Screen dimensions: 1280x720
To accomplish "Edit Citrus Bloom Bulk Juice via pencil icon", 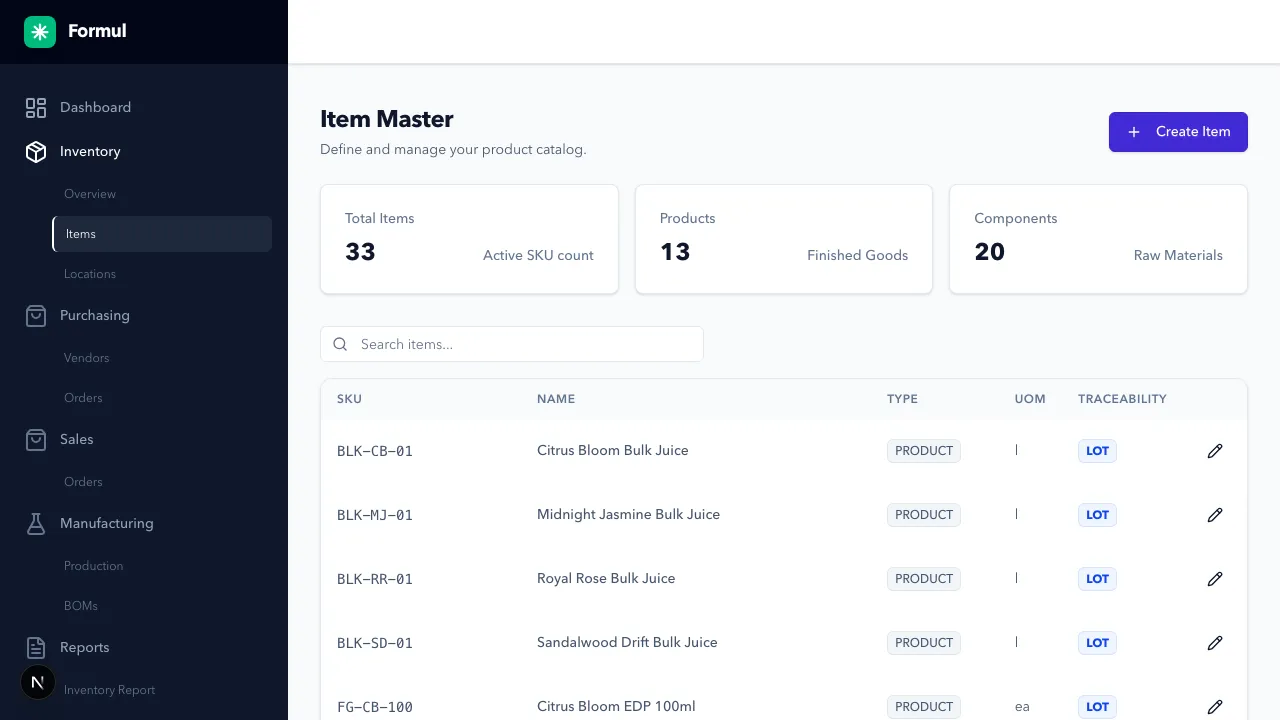I will (1215, 451).
